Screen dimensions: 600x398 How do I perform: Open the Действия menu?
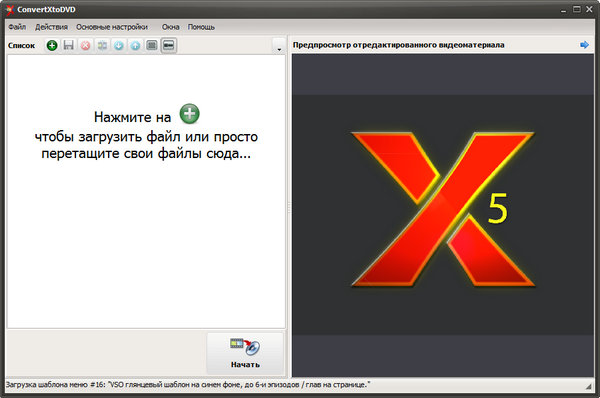(51, 27)
